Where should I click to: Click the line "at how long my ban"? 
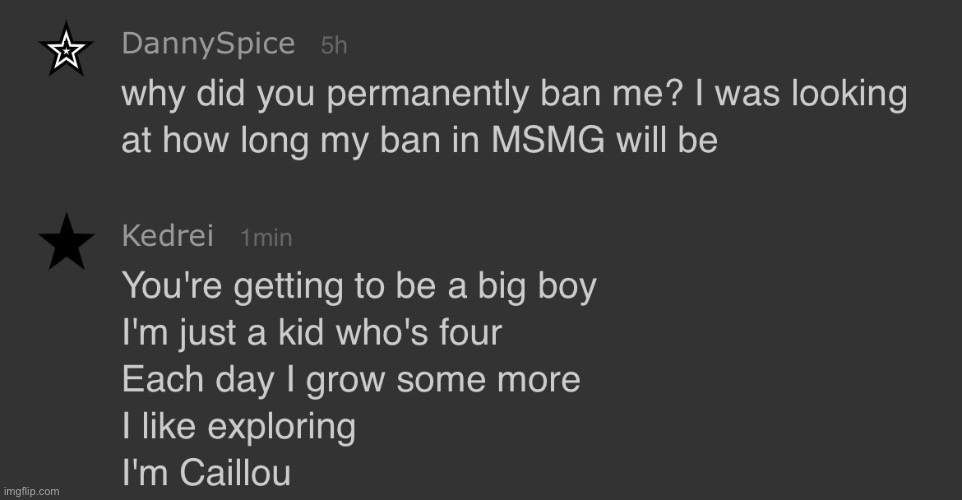point(419,140)
